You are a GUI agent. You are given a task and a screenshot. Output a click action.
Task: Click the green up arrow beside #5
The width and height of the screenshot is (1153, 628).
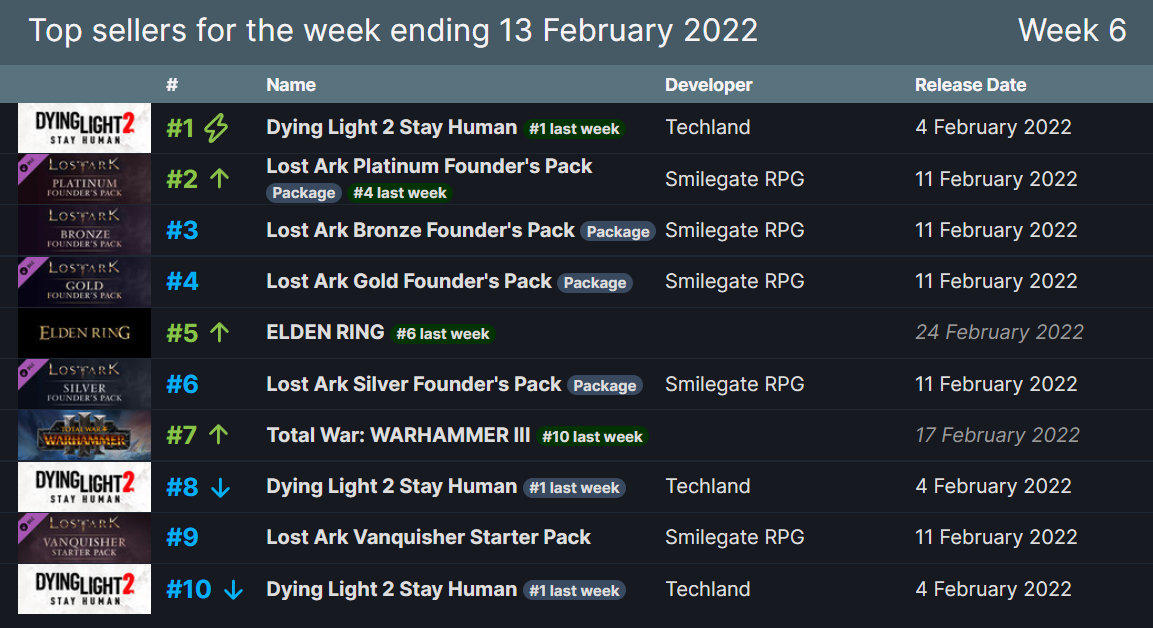220,332
